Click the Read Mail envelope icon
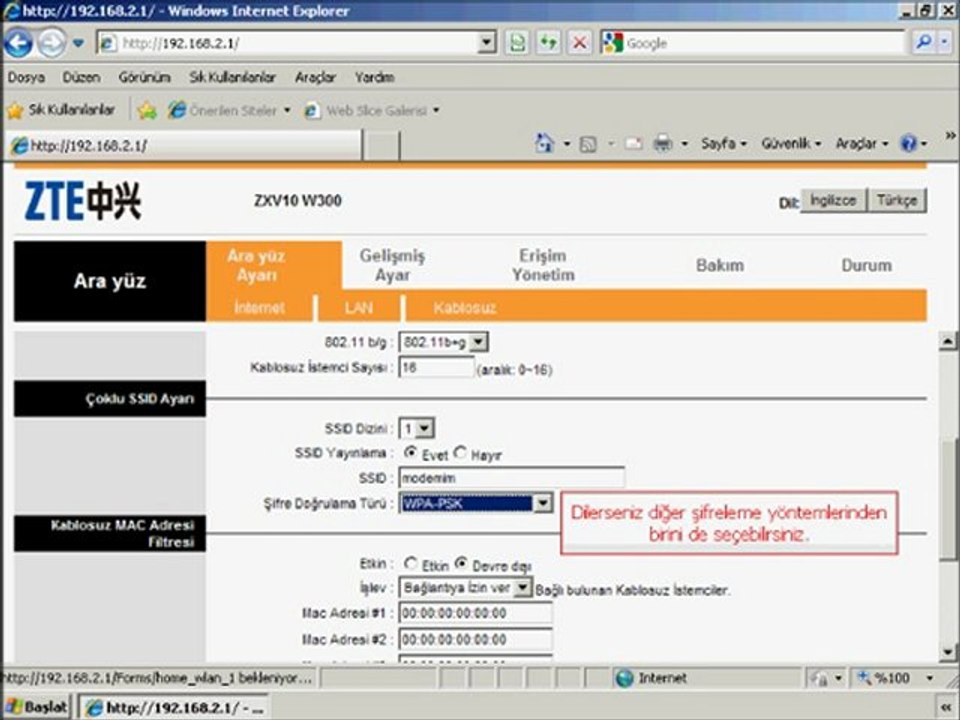This screenshot has height=720, width=960. coord(634,144)
